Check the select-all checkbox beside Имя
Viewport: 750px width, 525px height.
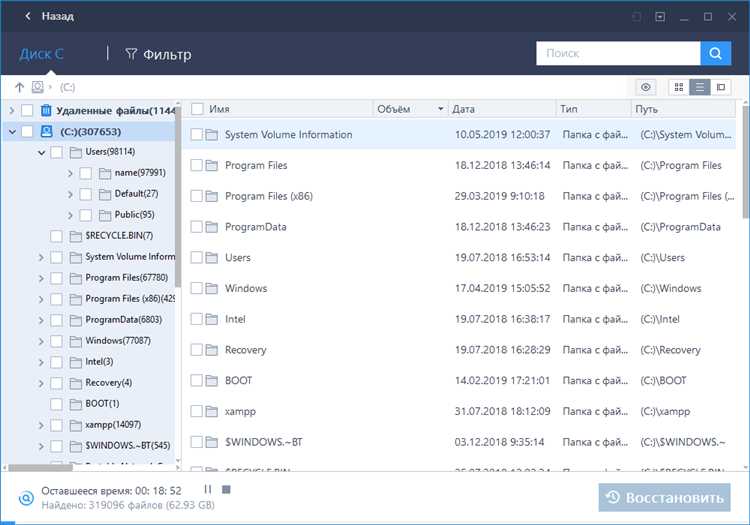(197, 109)
